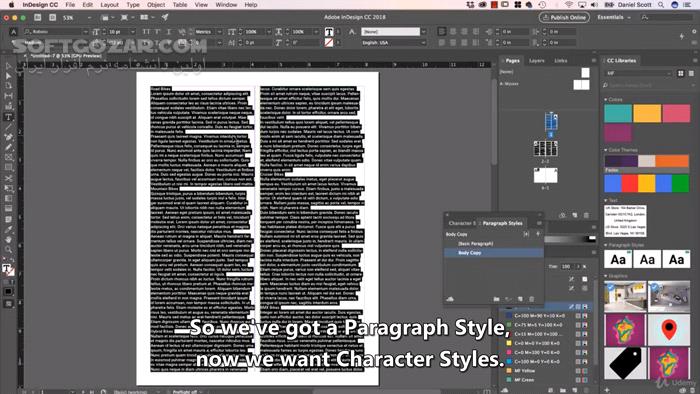Select the Selection tool arrow in toolbox
This screenshot has width=700, height=394.
[x=8, y=66]
